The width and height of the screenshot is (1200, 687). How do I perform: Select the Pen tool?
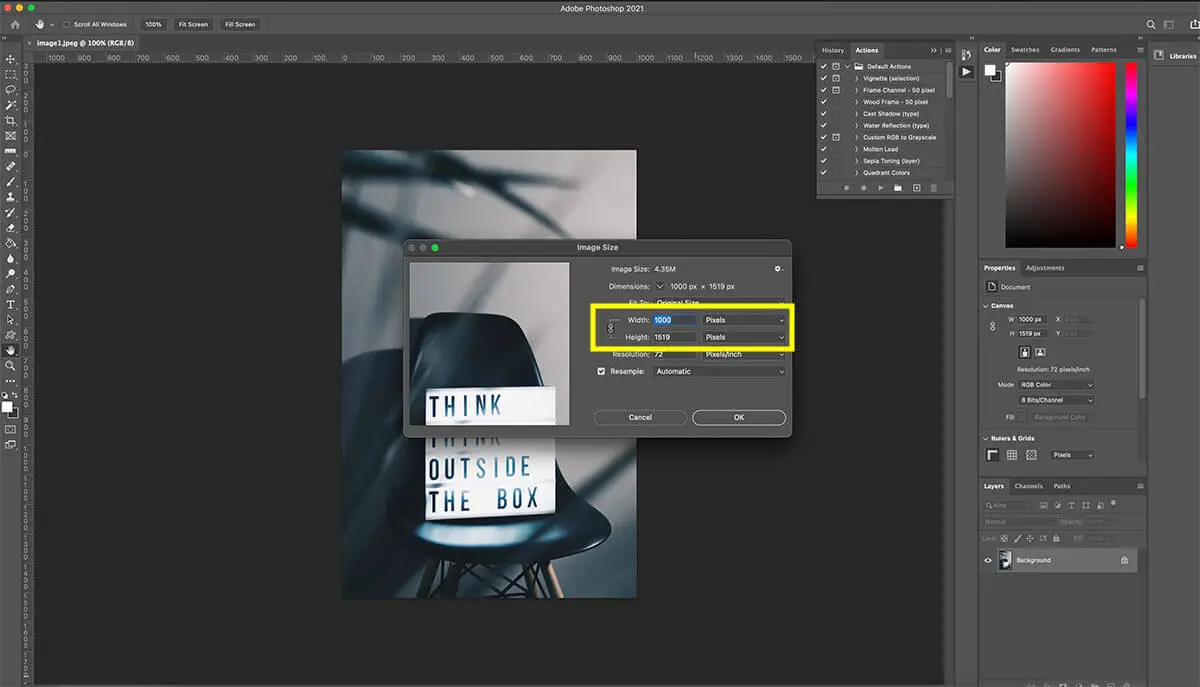tap(11, 289)
